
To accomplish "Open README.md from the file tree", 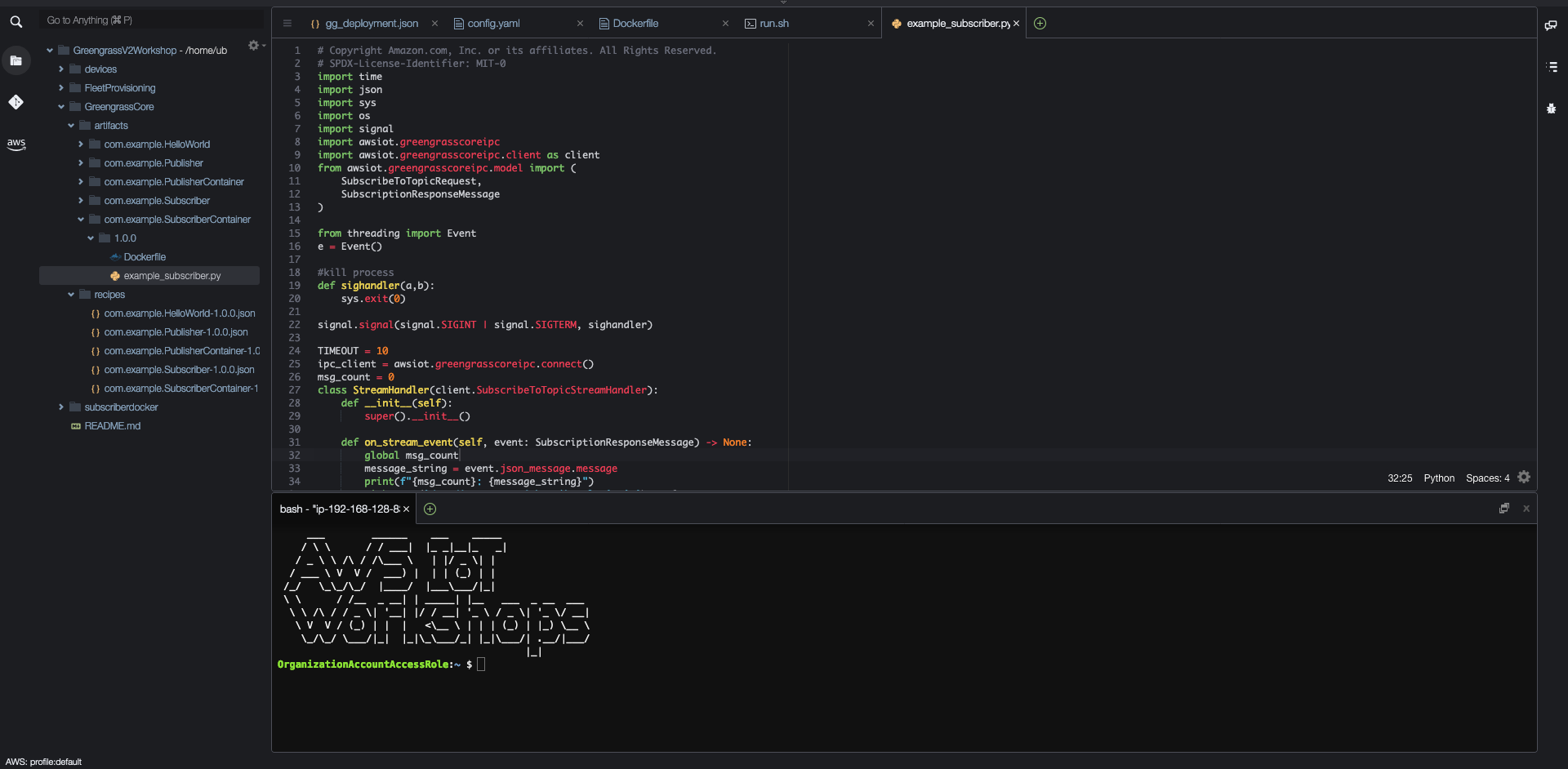I will point(112,426).
